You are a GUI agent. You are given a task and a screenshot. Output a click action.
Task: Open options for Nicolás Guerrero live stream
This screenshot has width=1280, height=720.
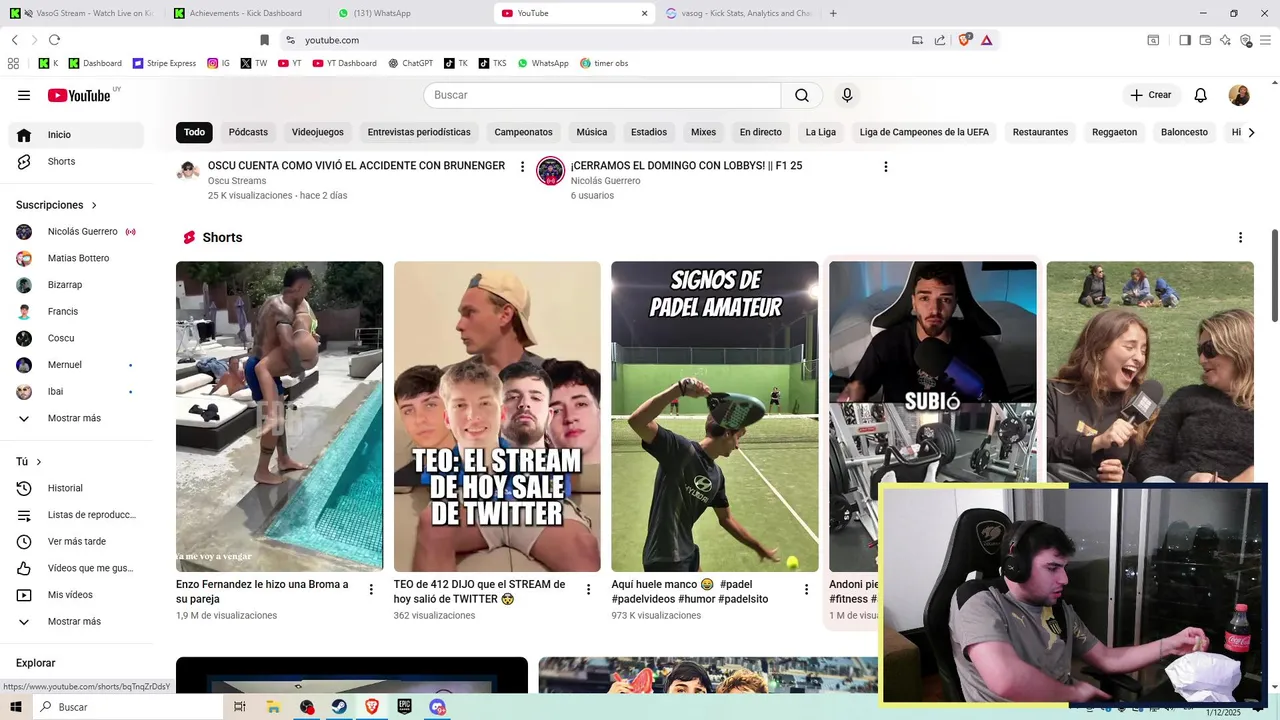point(885,167)
